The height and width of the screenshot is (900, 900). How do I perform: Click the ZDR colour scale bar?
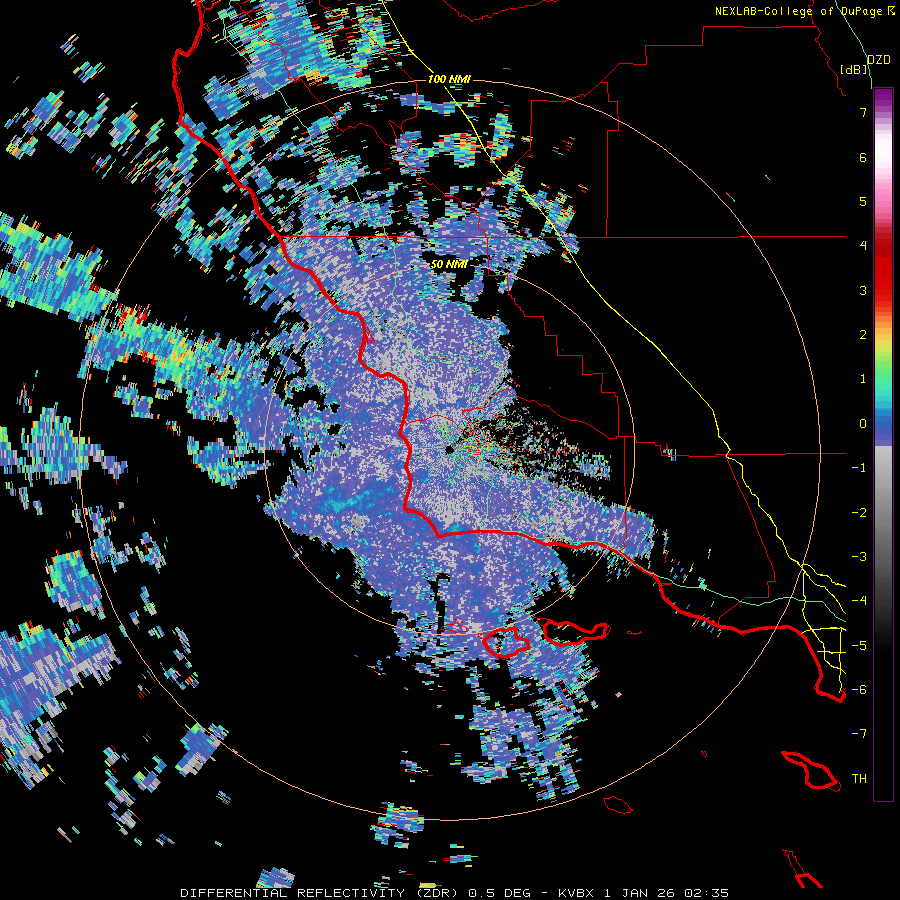coord(883,444)
